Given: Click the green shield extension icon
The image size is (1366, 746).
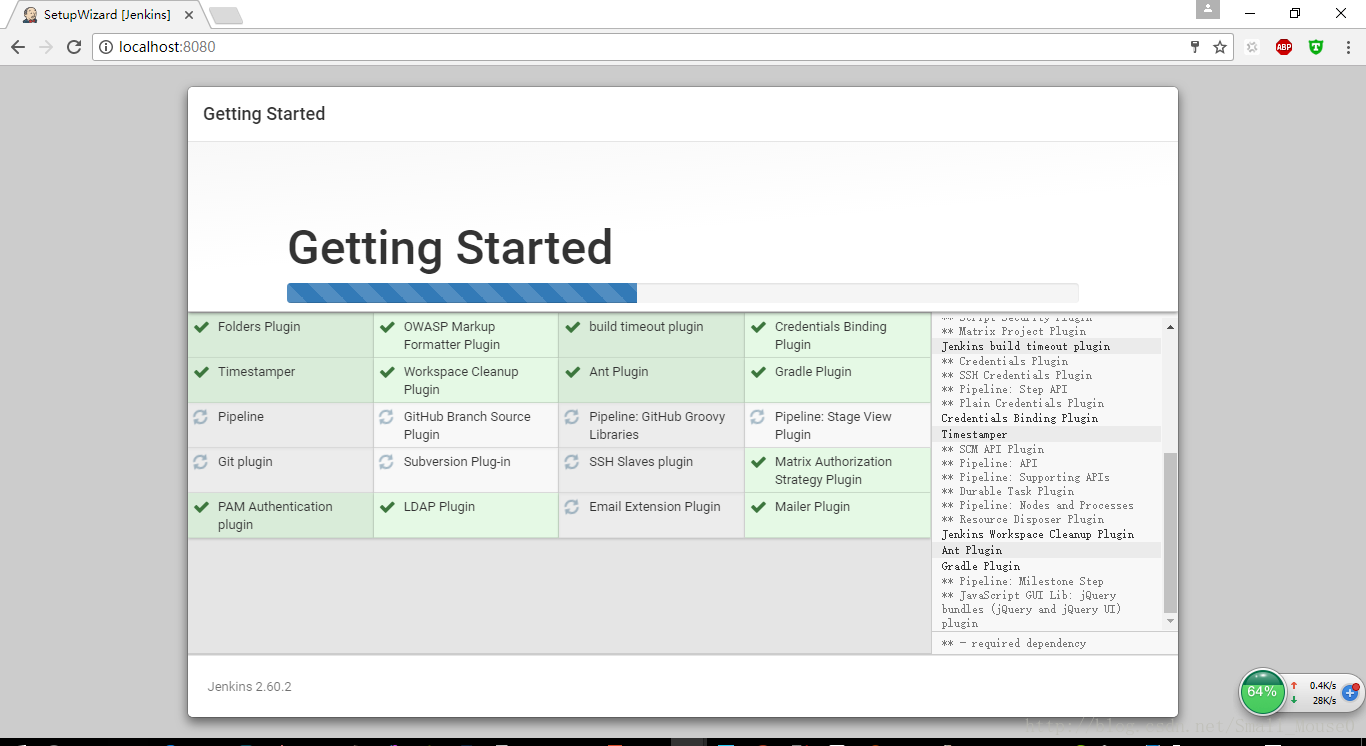Looking at the screenshot, I should pyautogui.click(x=1316, y=47).
